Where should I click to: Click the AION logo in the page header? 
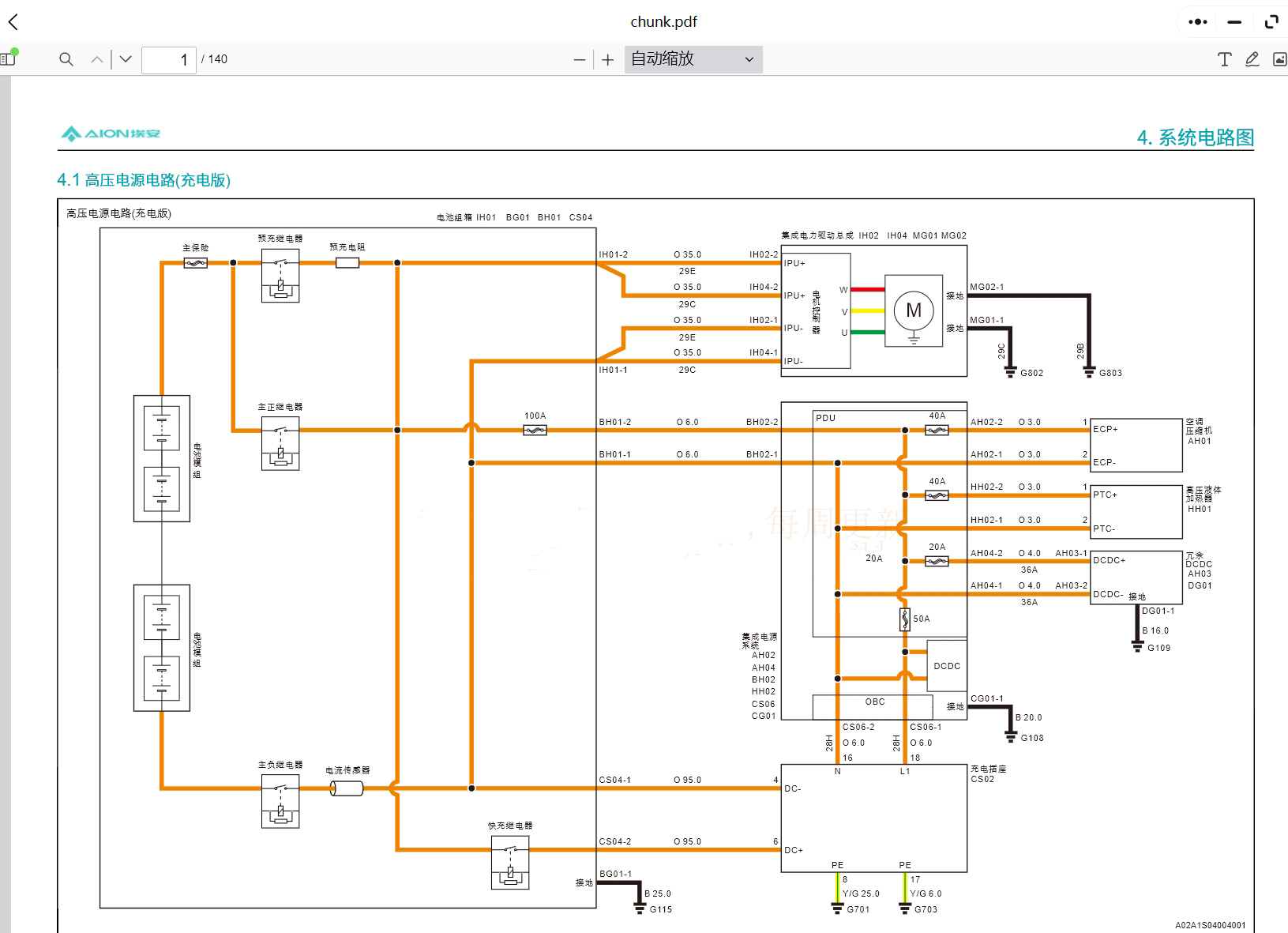[111, 134]
